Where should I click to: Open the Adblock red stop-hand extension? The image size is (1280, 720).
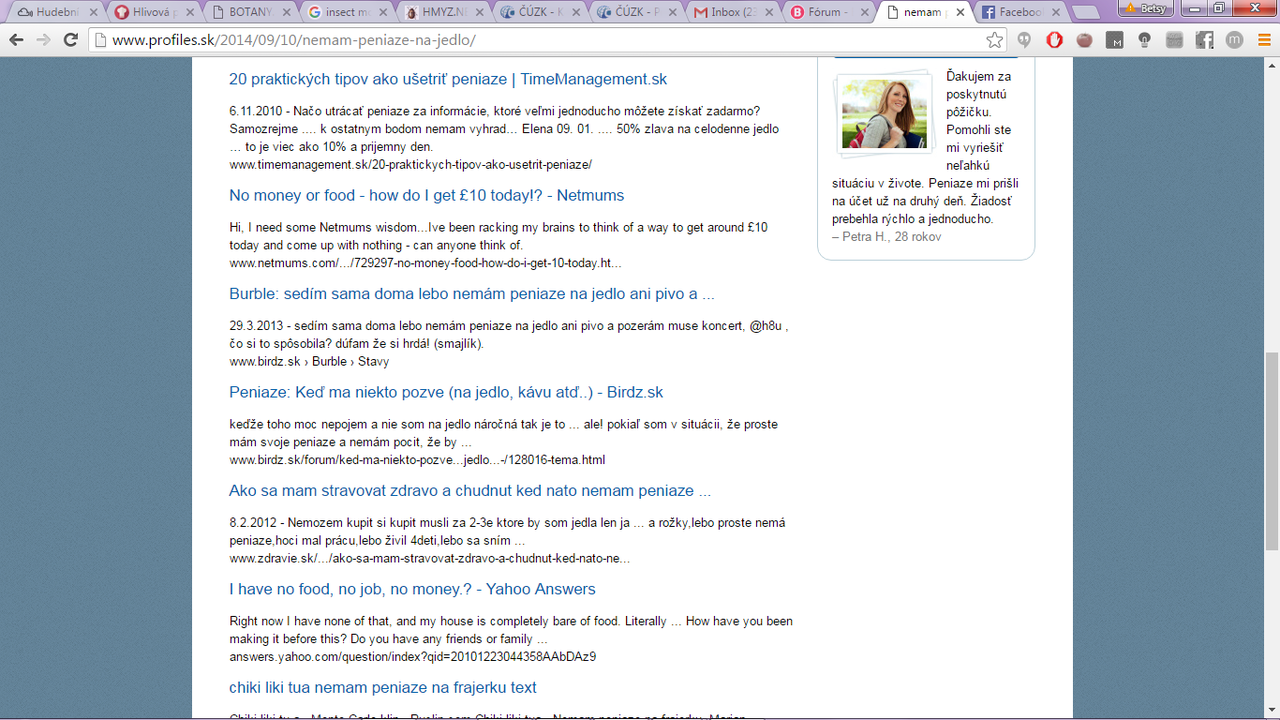coord(1054,40)
